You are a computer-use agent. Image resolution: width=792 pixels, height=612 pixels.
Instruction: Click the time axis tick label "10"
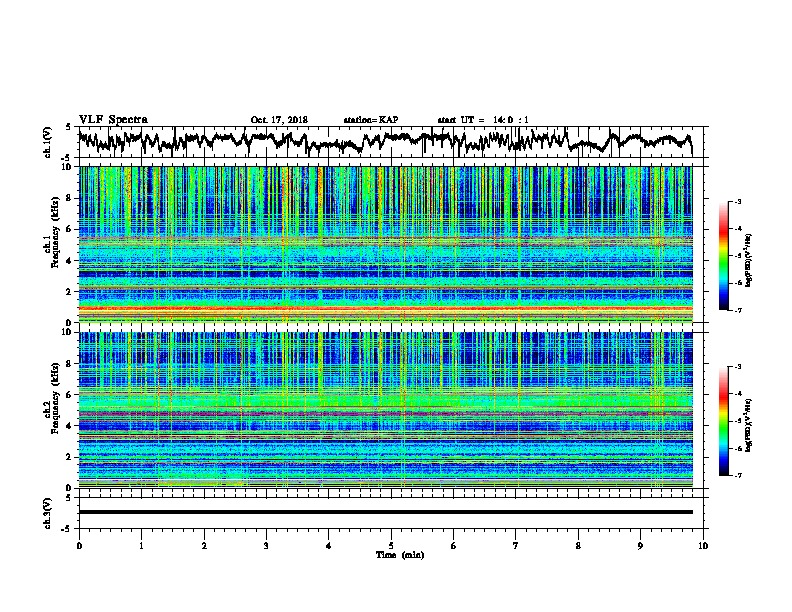(703, 546)
